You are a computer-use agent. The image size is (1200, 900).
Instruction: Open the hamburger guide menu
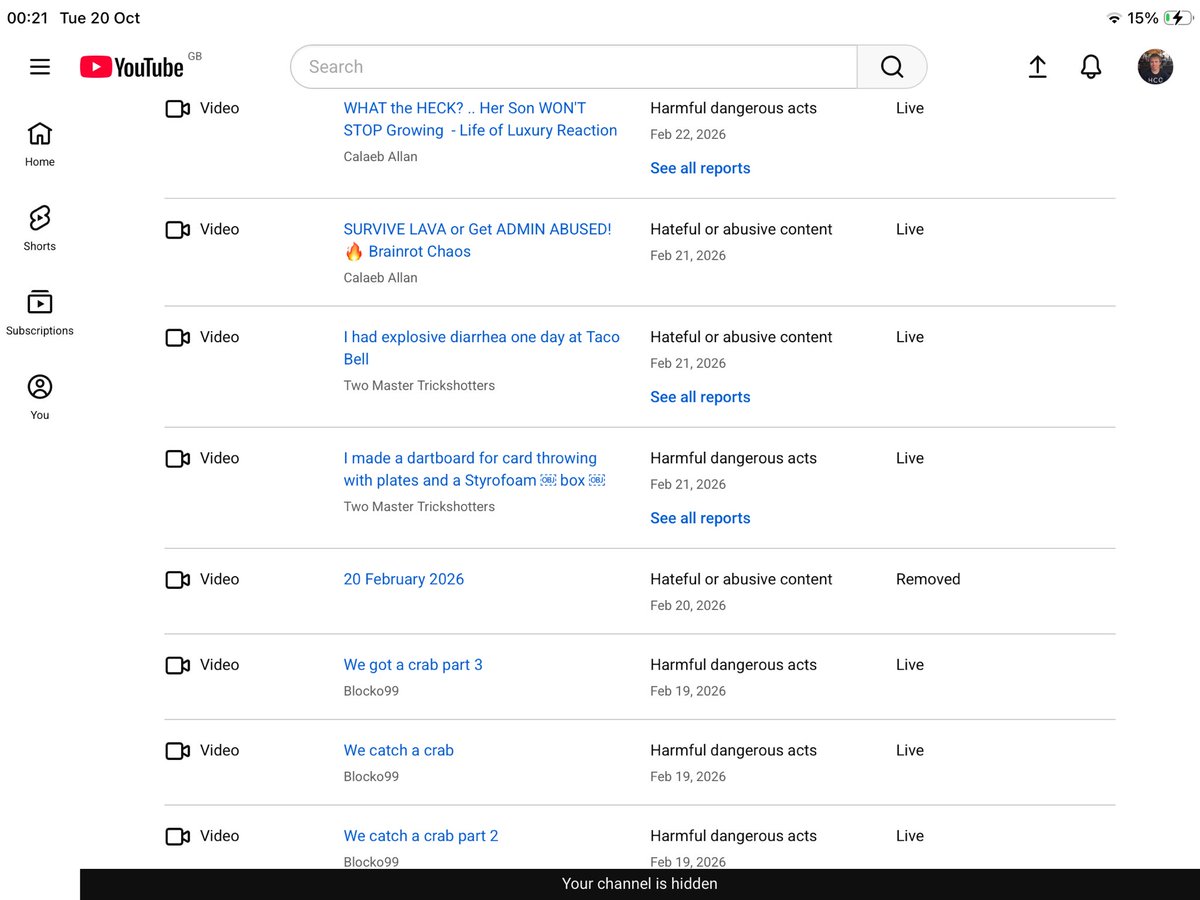click(x=40, y=67)
